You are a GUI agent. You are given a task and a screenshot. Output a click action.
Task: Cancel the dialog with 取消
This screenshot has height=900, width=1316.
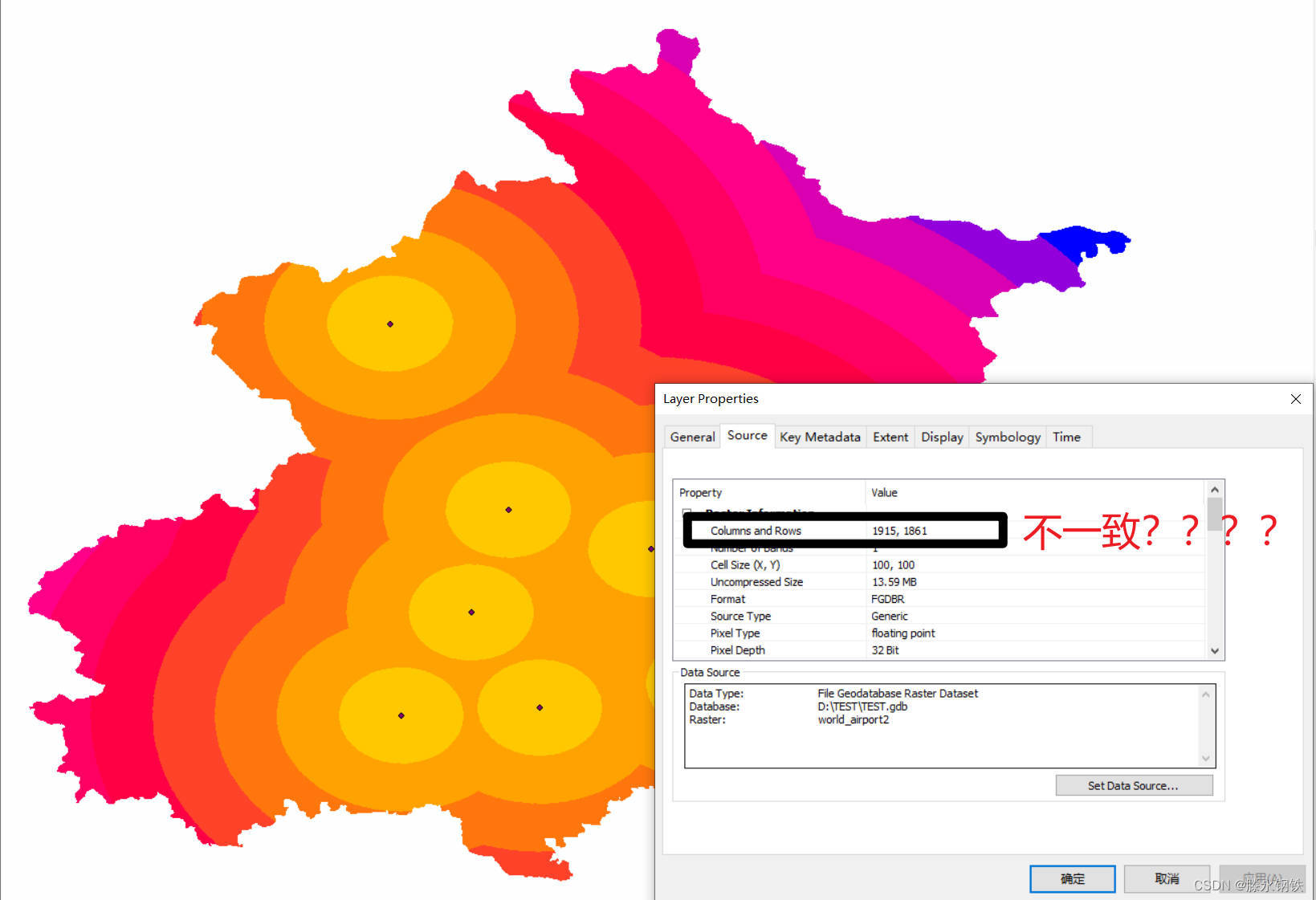point(1167,878)
